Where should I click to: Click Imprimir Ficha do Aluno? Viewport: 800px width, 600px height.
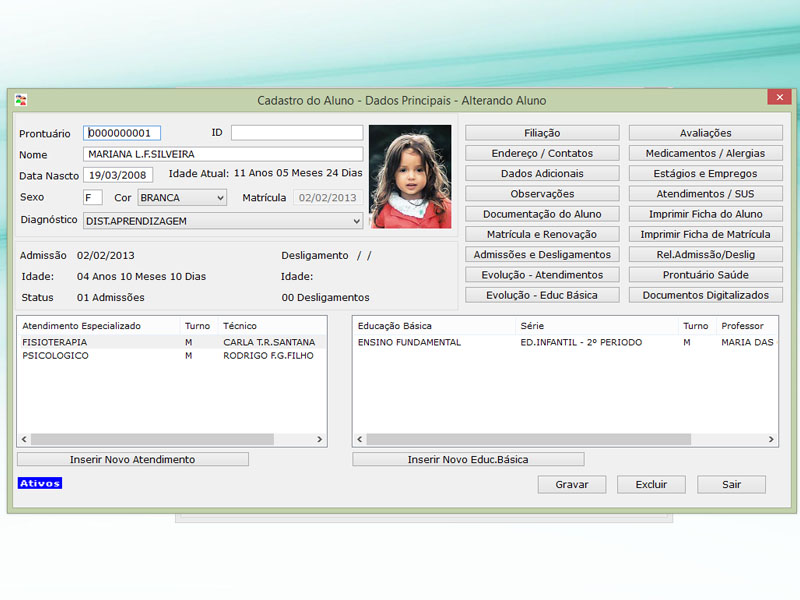[x=705, y=214]
